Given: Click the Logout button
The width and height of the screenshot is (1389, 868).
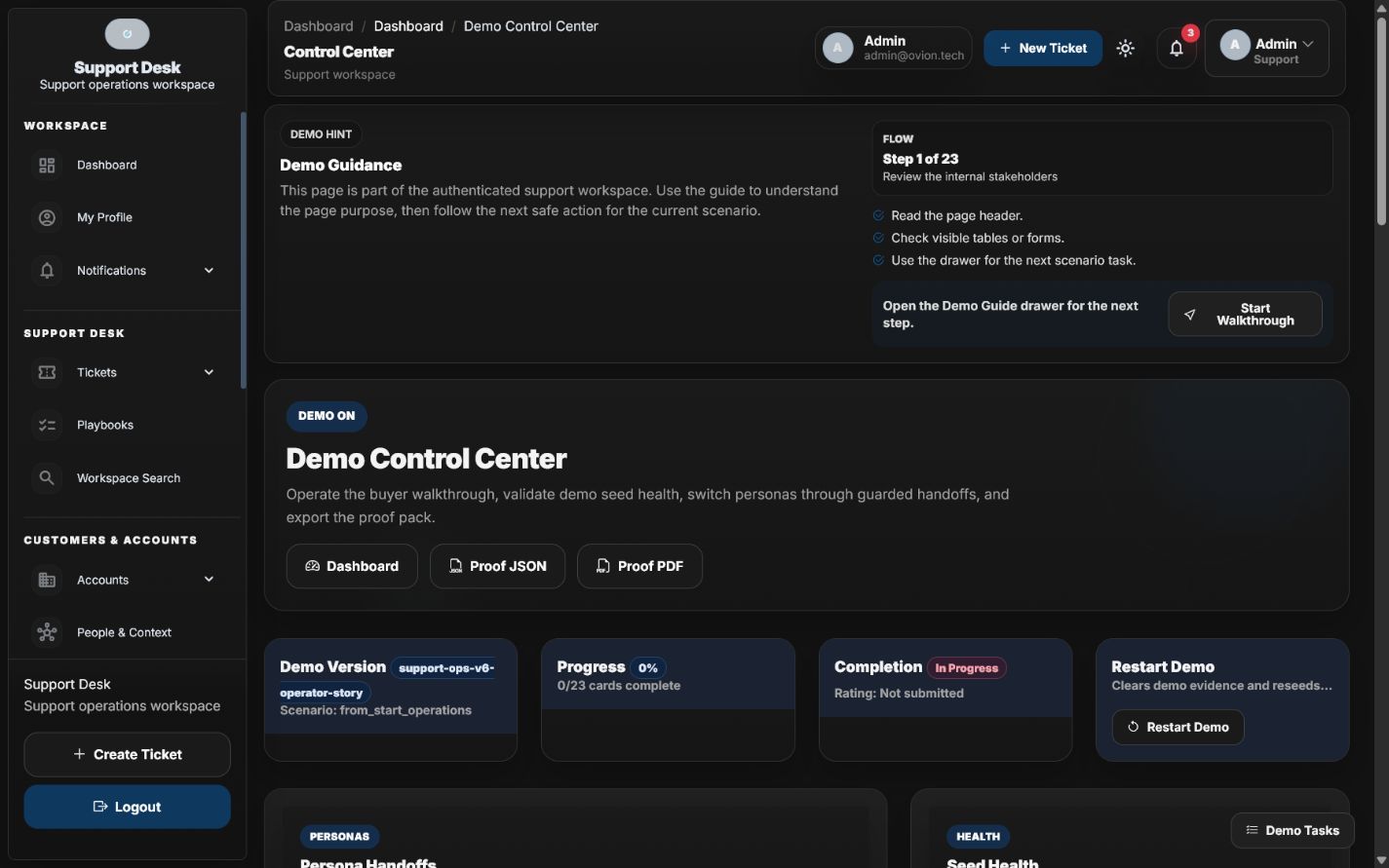Looking at the screenshot, I should point(127,807).
